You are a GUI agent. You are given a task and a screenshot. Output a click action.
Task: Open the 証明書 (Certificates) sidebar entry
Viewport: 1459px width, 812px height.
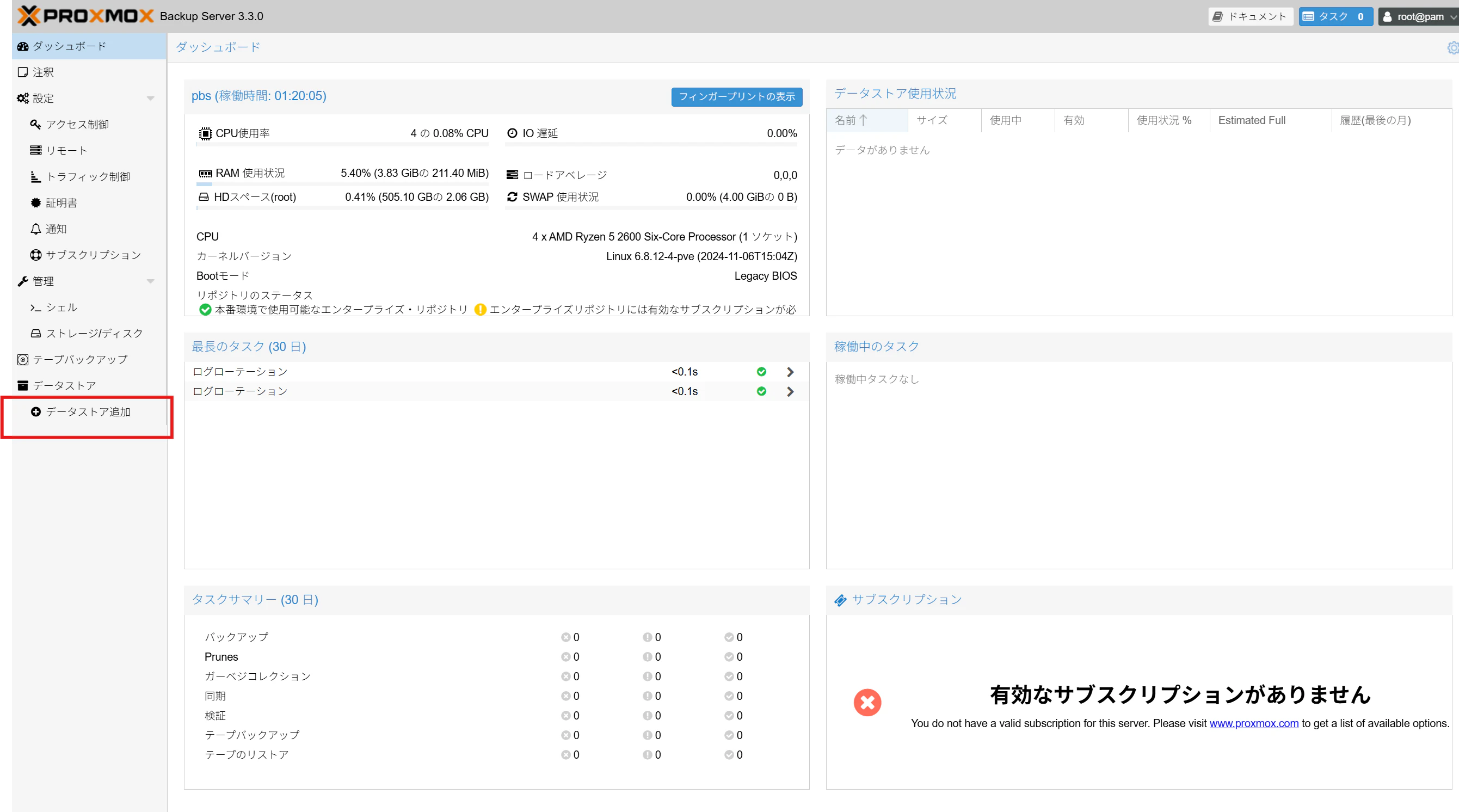tap(60, 202)
